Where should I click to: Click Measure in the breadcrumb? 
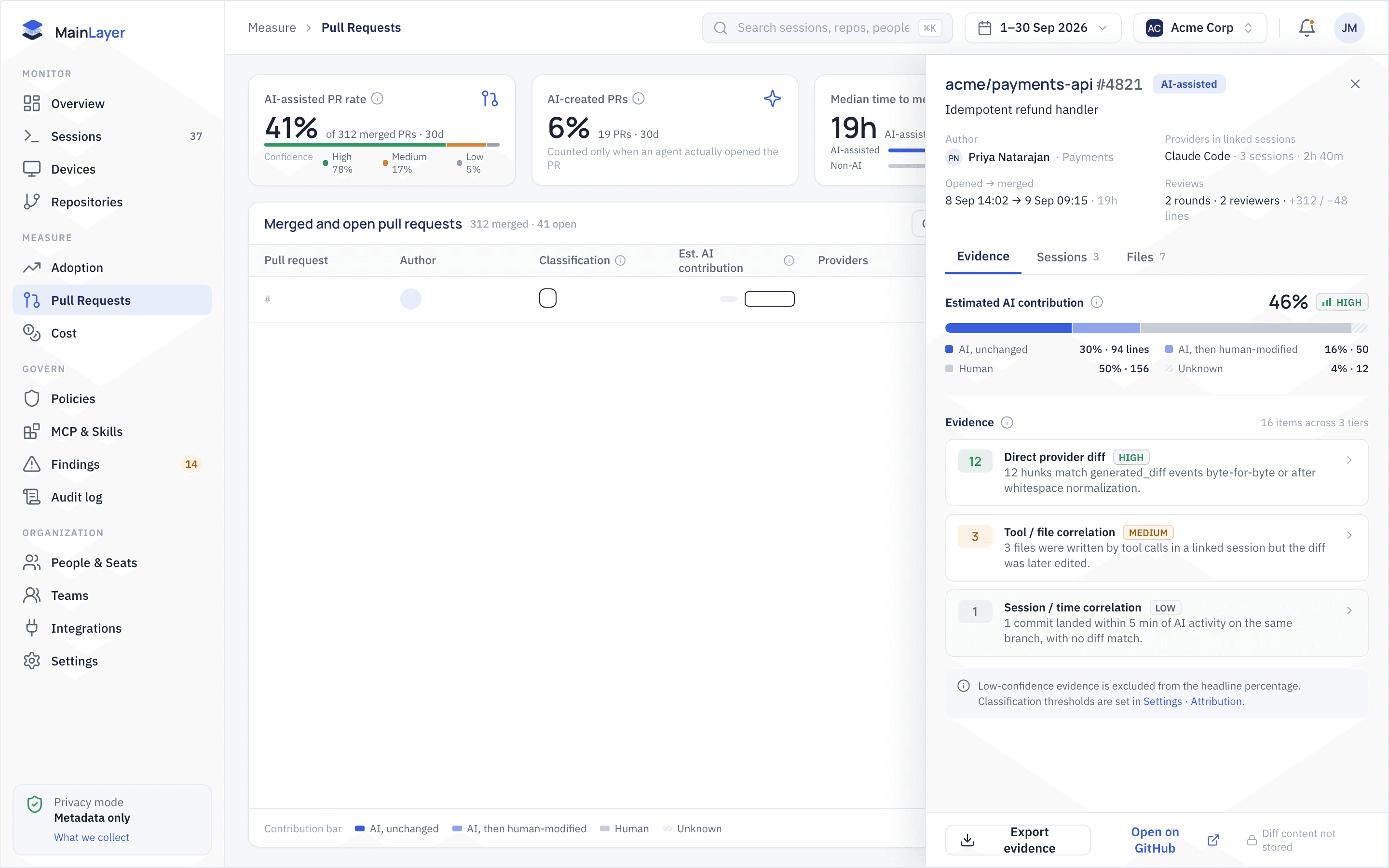(272, 27)
